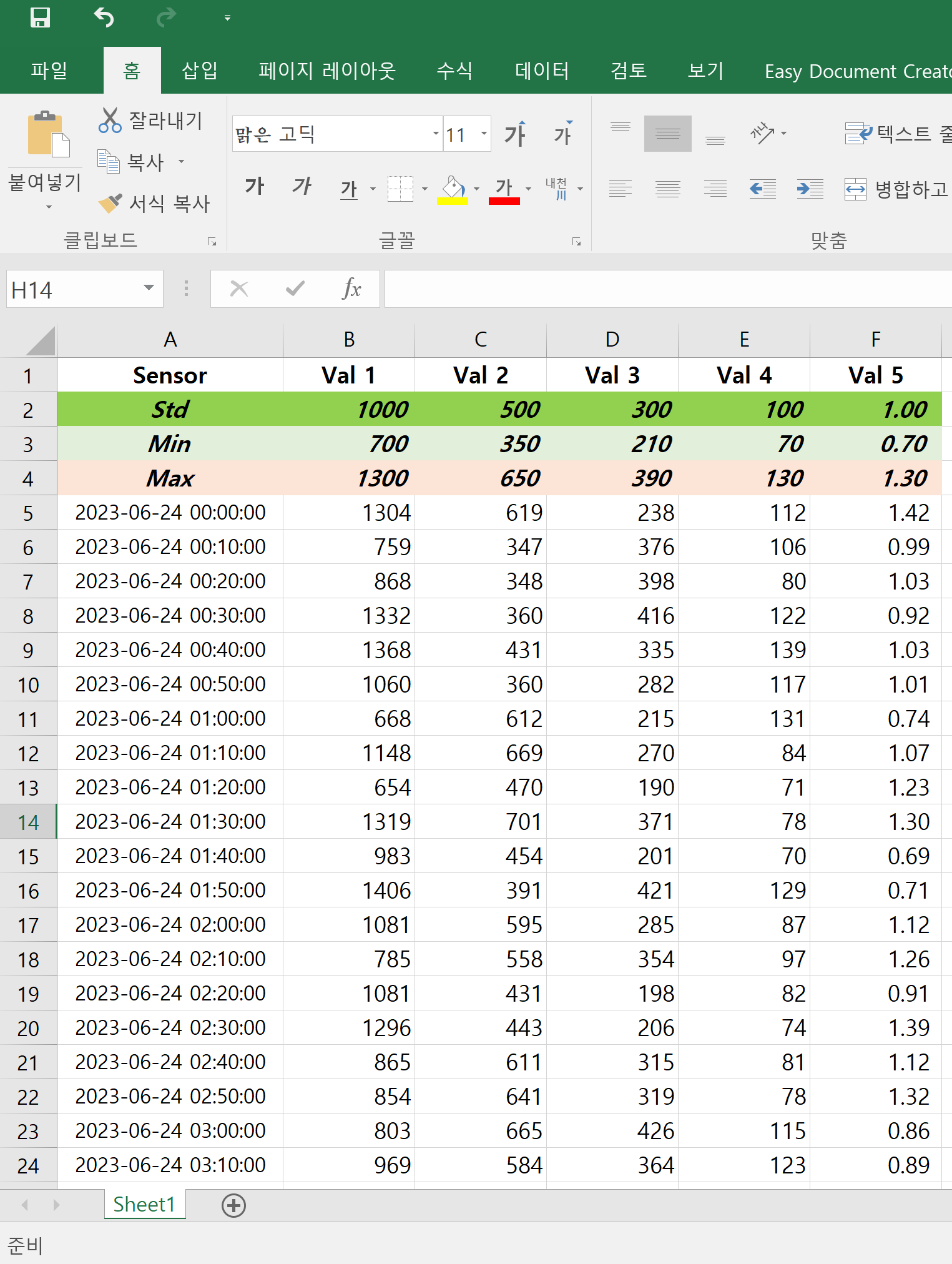The height and width of the screenshot is (1264, 952).
Task: Open the 데이터 tab
Action: point(542,70)
